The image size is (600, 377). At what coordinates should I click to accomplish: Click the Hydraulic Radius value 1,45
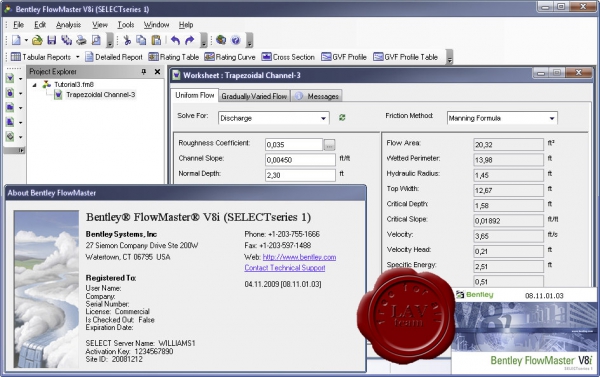508,175
